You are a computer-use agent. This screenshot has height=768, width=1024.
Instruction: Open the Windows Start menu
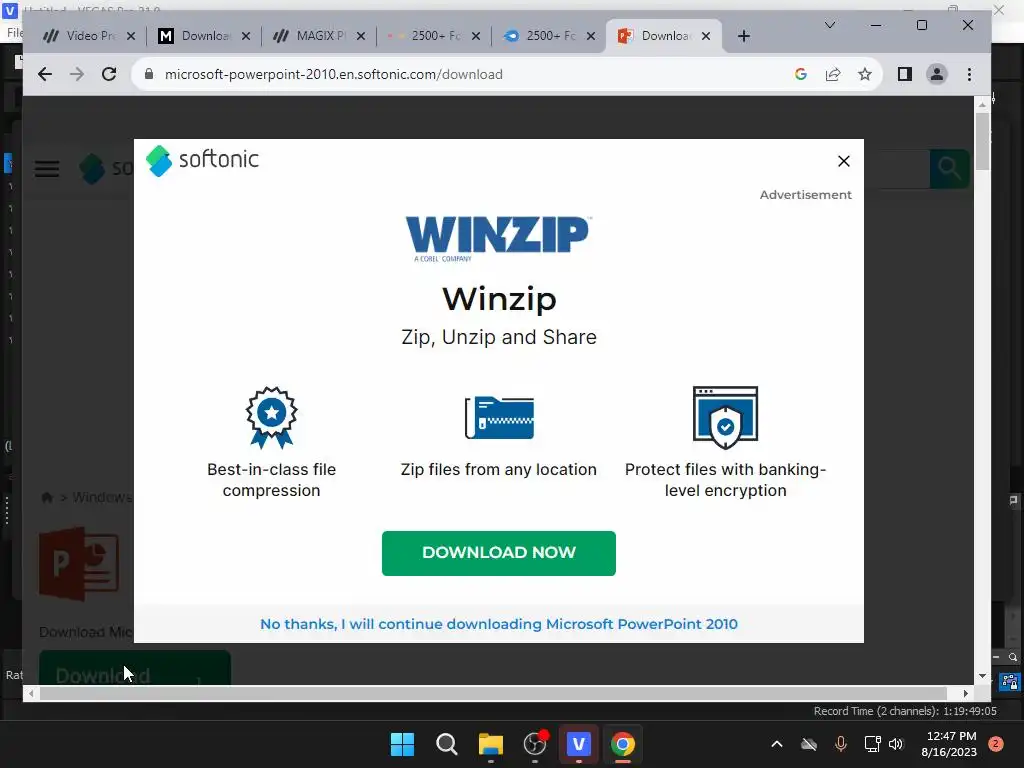402,744
